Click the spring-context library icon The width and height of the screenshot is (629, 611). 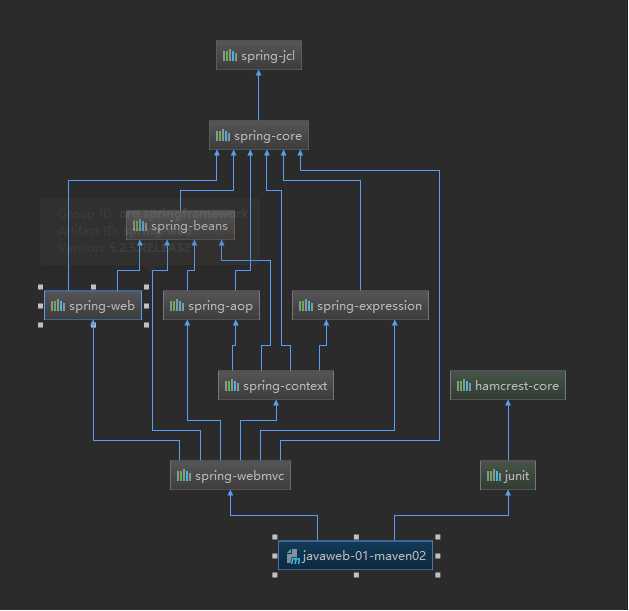coord(232,386)
